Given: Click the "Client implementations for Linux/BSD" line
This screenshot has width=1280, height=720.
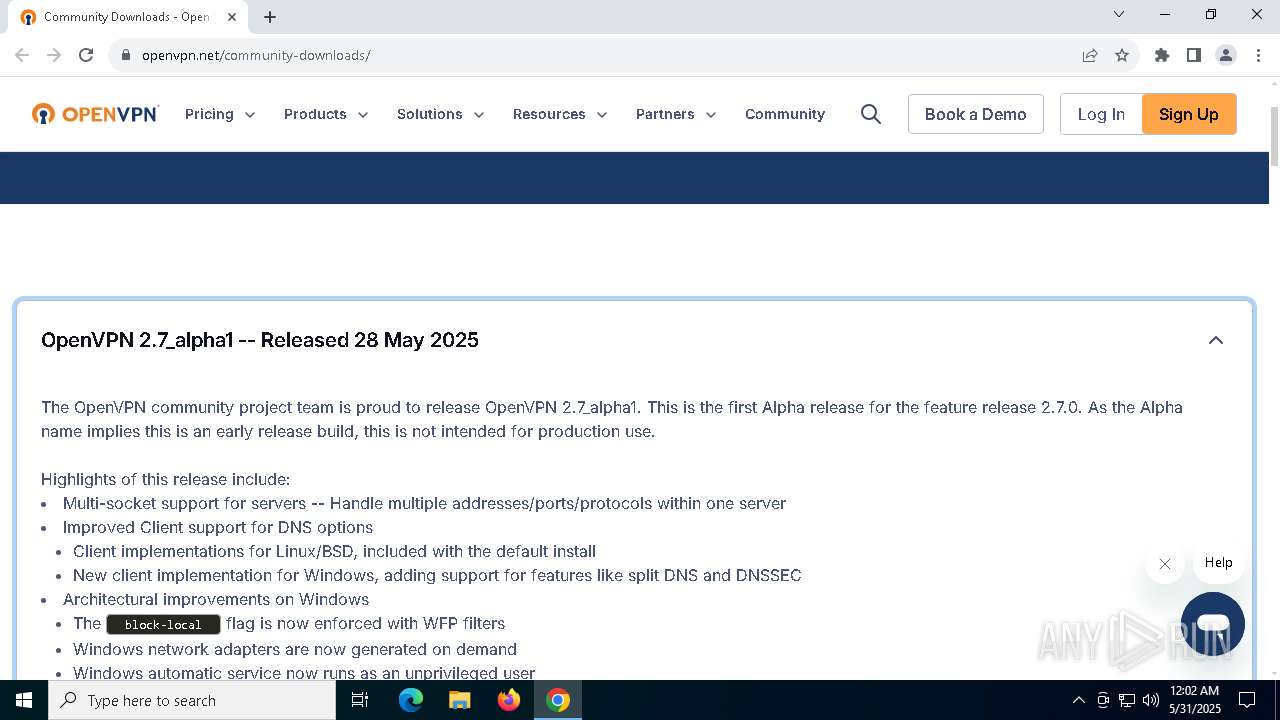Looking at the screenshot, I should 334,551.
